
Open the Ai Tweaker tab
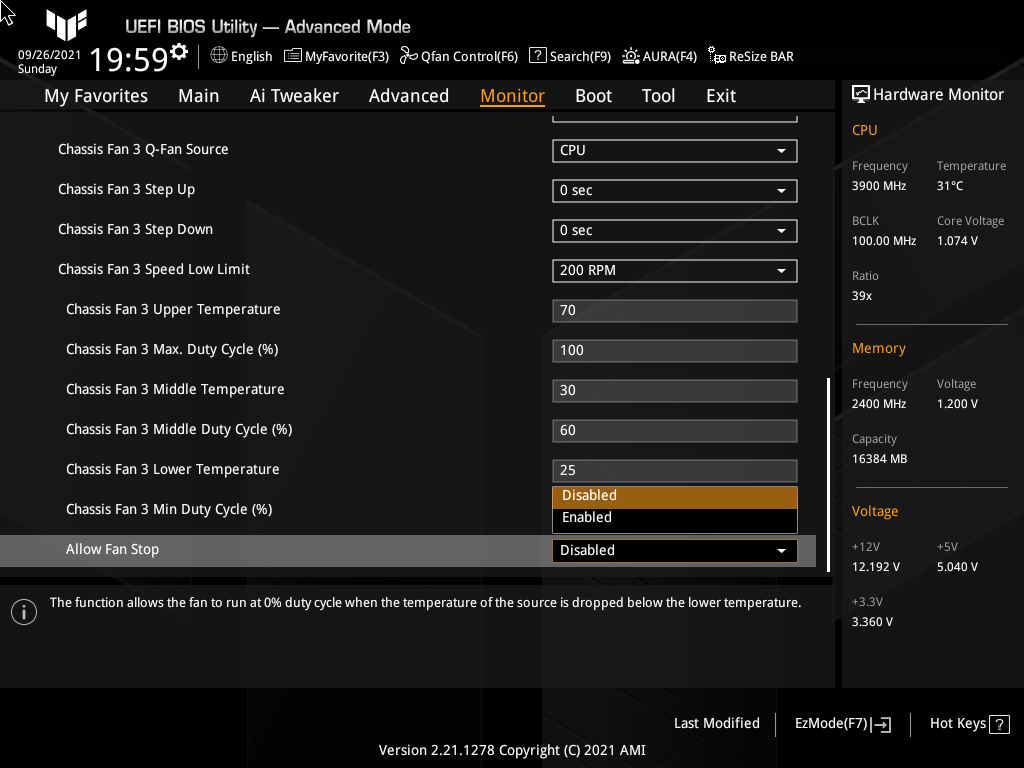[x=294, y=95]
